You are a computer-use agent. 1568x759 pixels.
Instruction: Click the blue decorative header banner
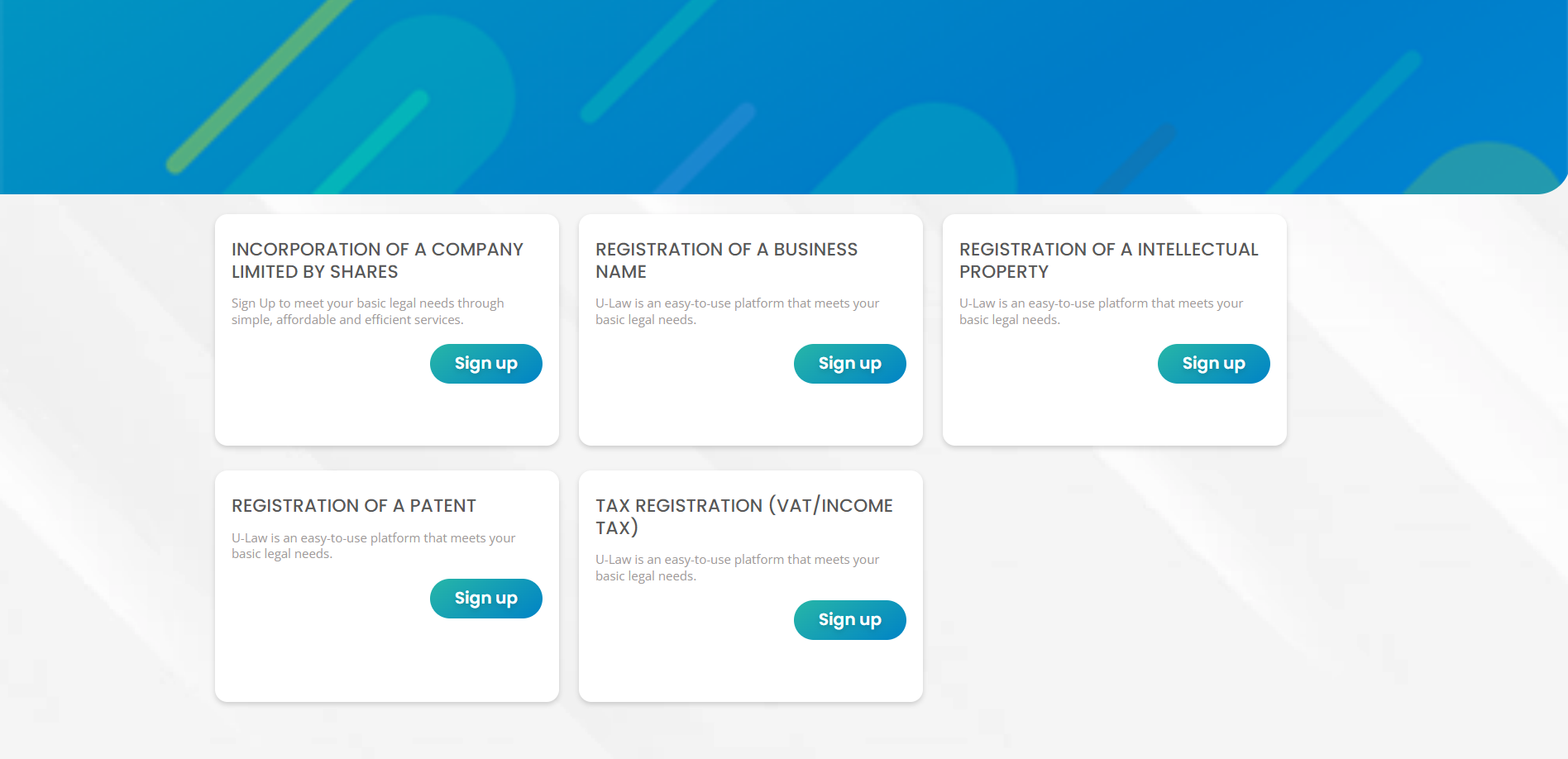click(784, 97)
